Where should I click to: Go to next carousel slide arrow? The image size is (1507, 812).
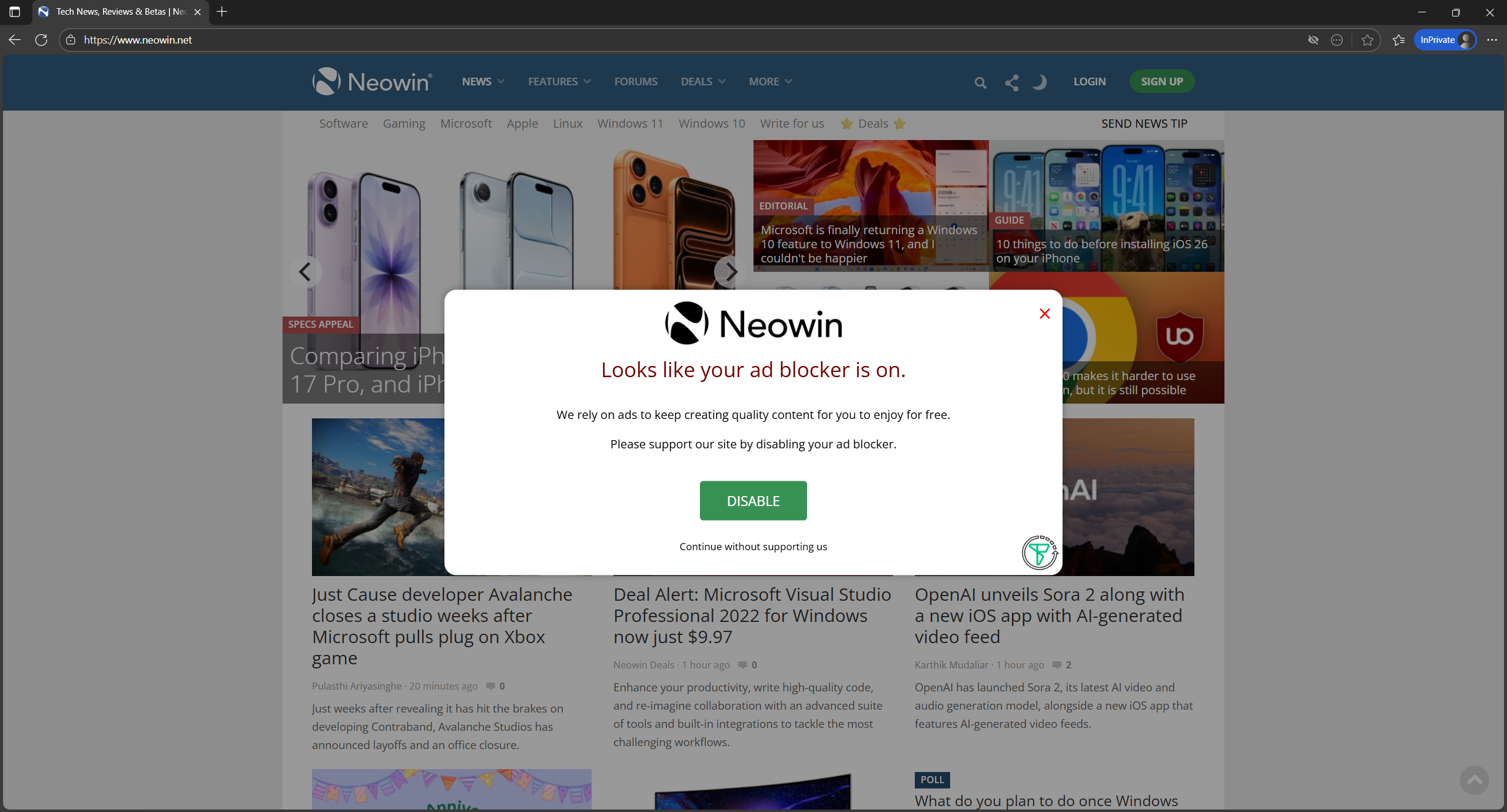(730, 272)
